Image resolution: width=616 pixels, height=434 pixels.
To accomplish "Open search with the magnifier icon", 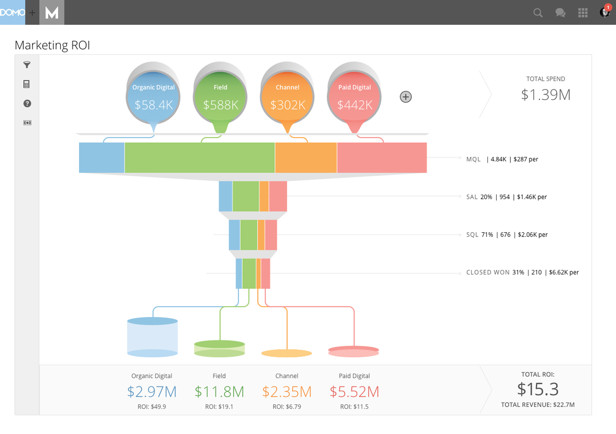I will 538,13.
